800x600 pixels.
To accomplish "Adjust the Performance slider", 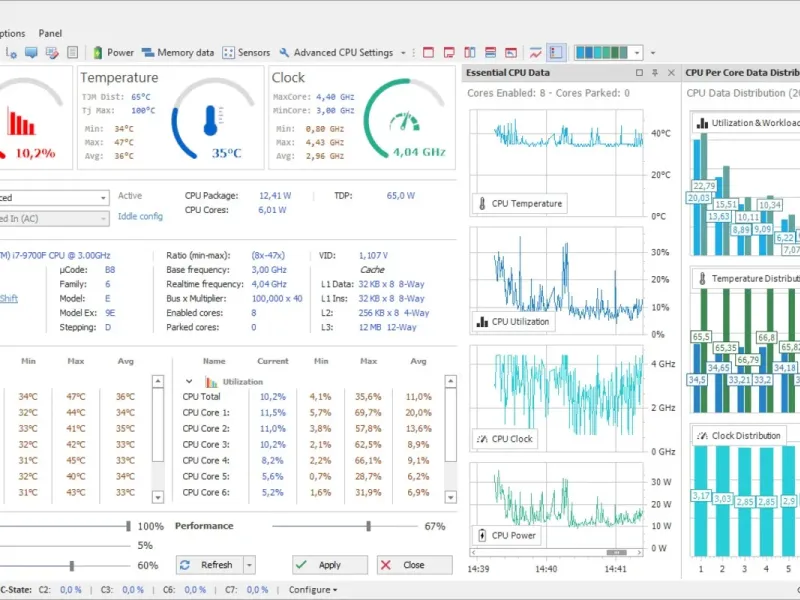I will click(x=368, y=526).
